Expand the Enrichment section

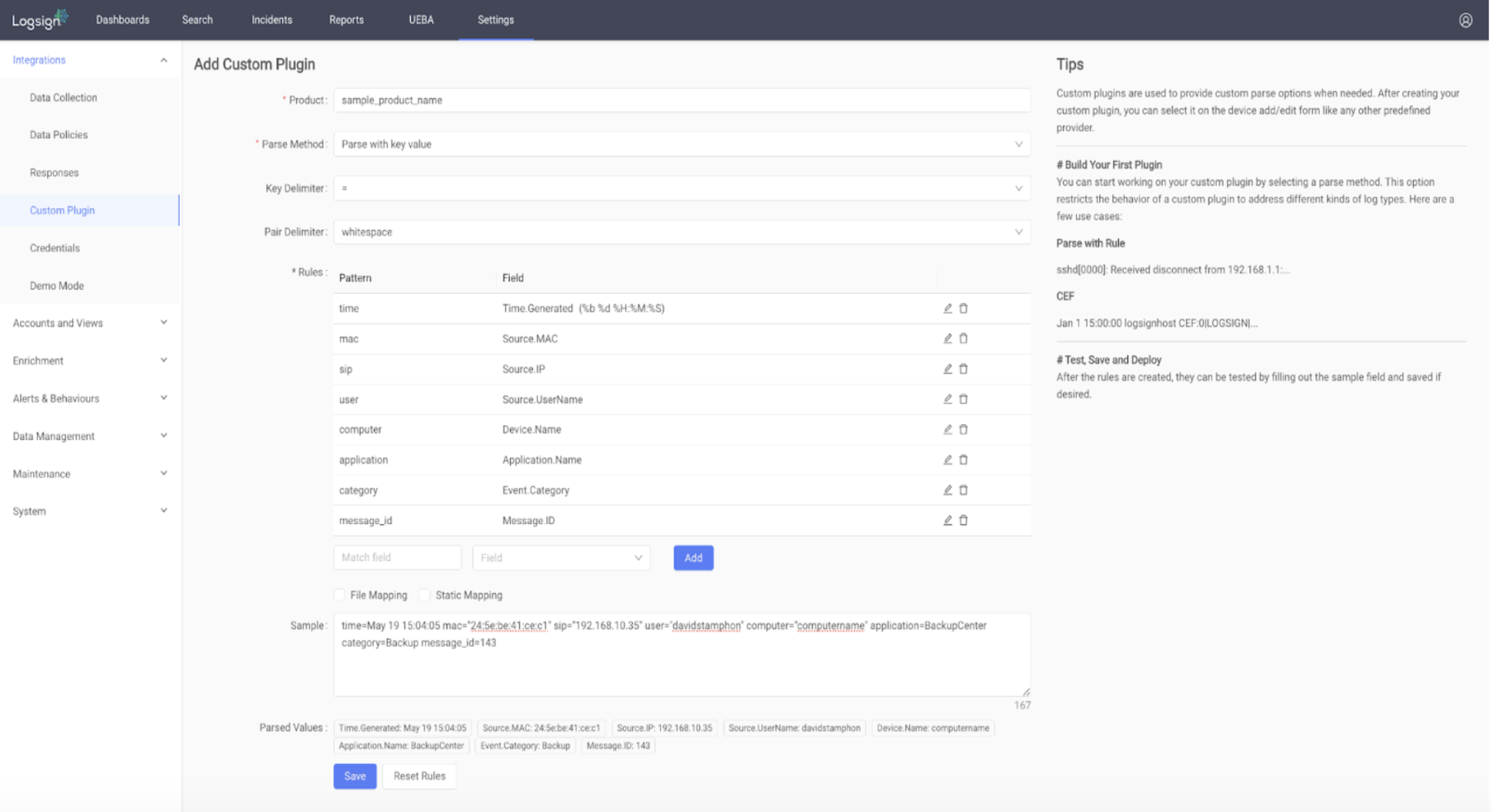(x=89, y=361)
